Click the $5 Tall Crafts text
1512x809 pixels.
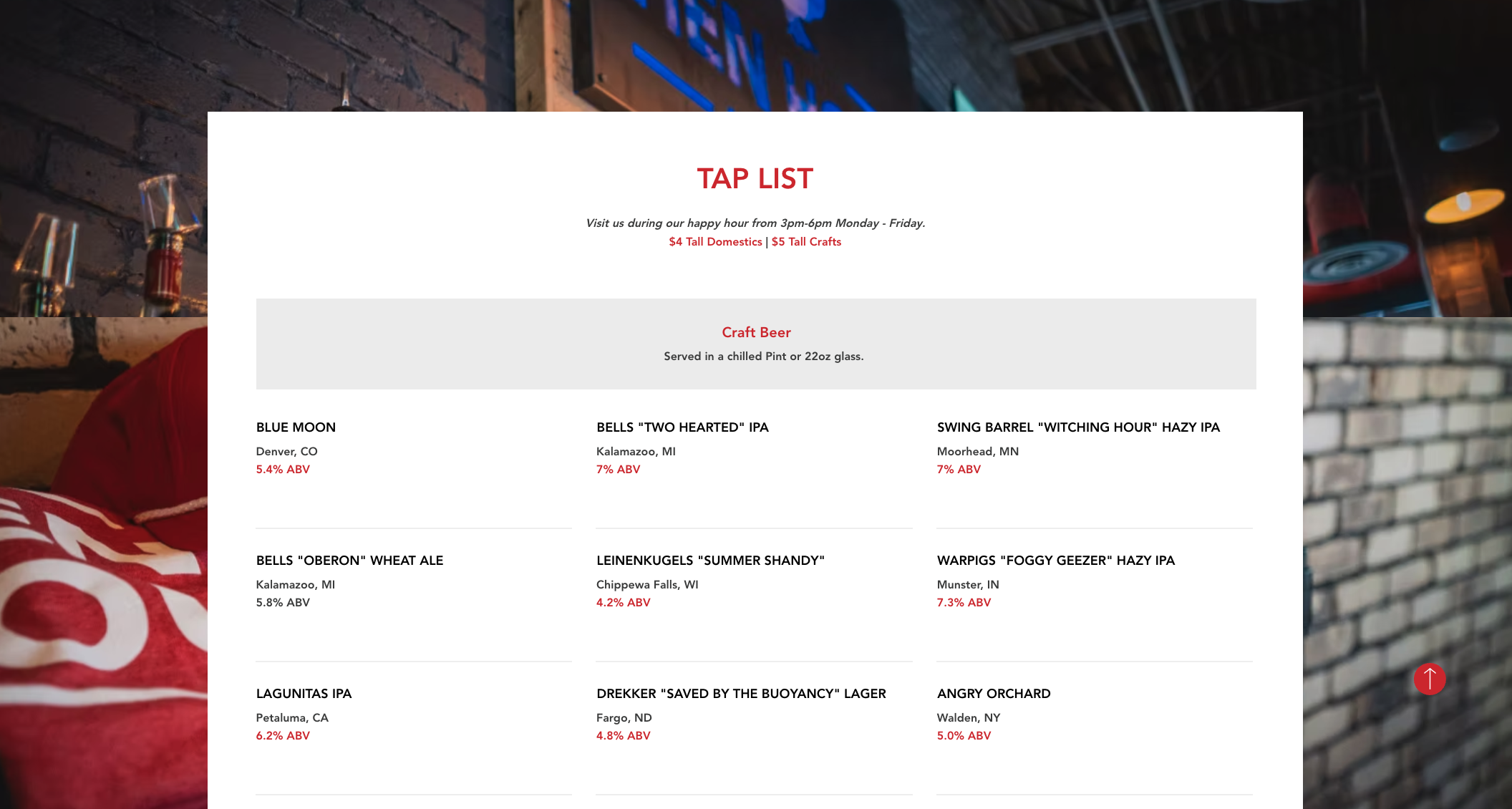tap(806, 242)
